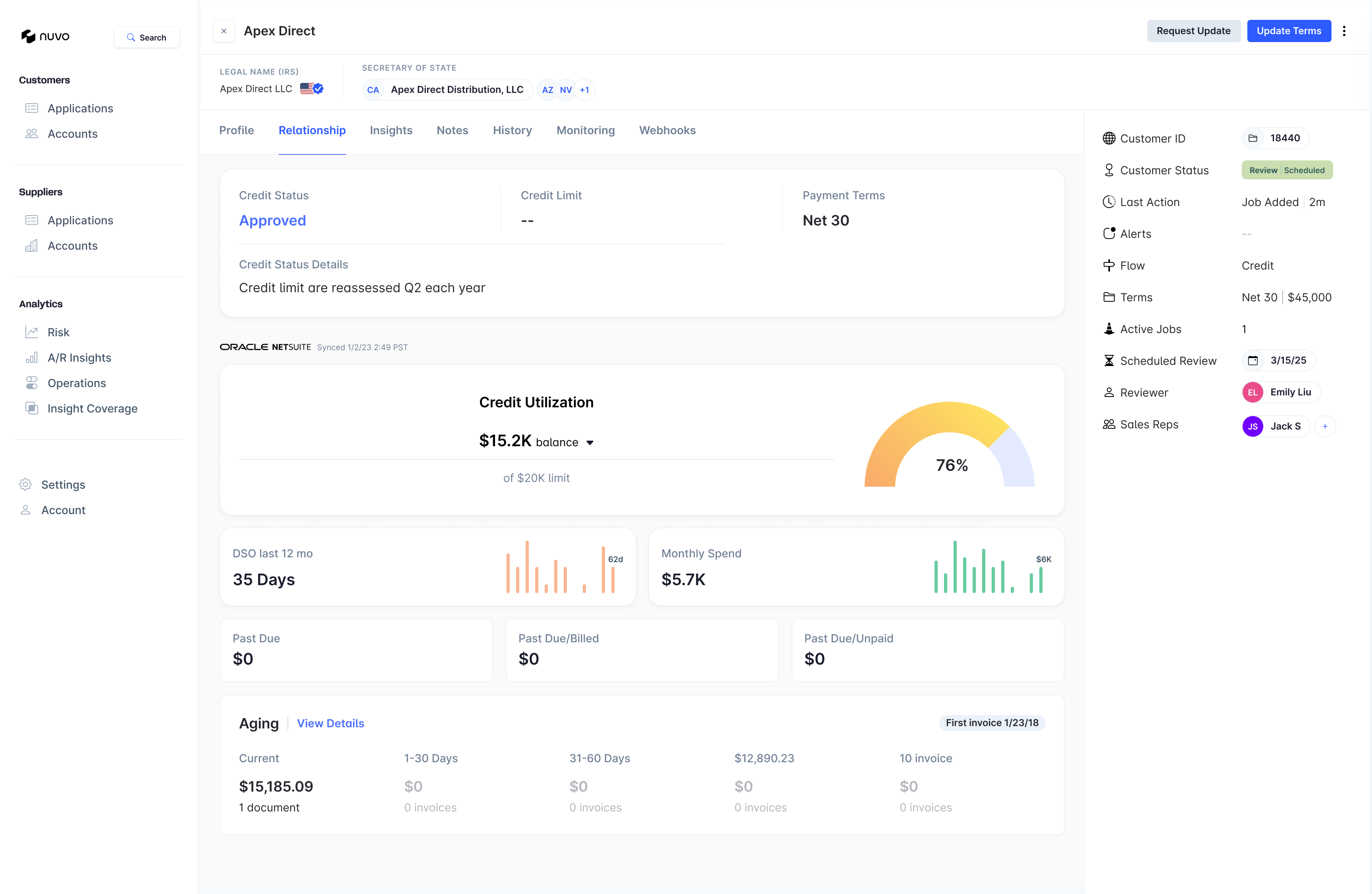Open the three-dot more options menu
Screen dimensions: 1372x894
tap(1344, 31)
